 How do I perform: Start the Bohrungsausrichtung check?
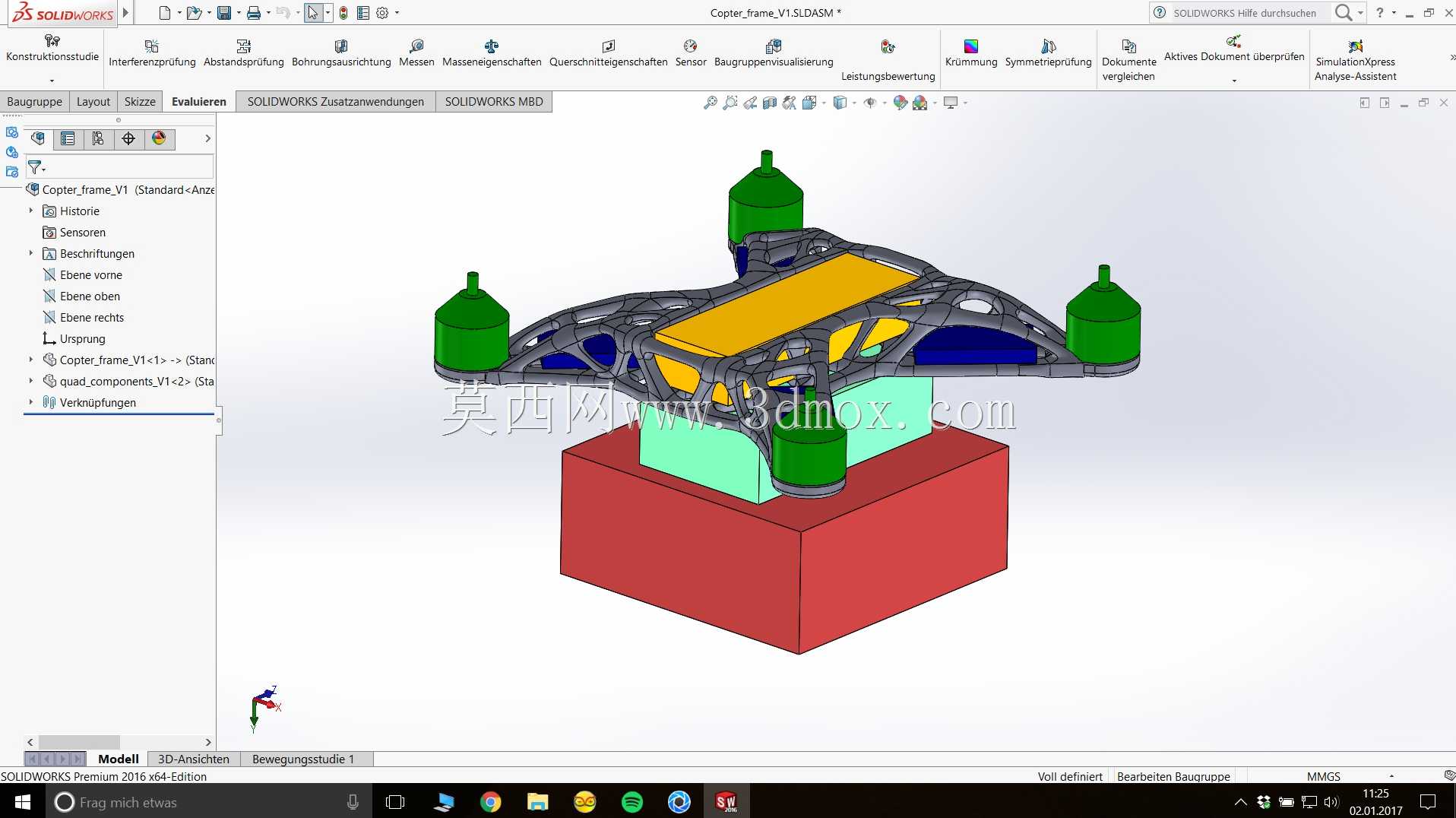(x=341, y=53)
